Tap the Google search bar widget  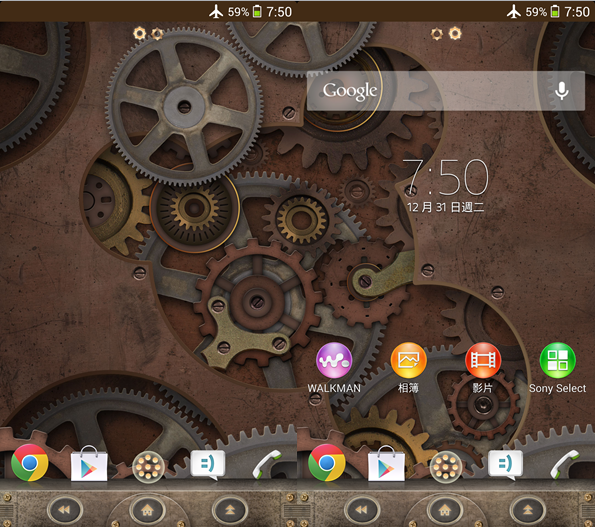(445, 91)
